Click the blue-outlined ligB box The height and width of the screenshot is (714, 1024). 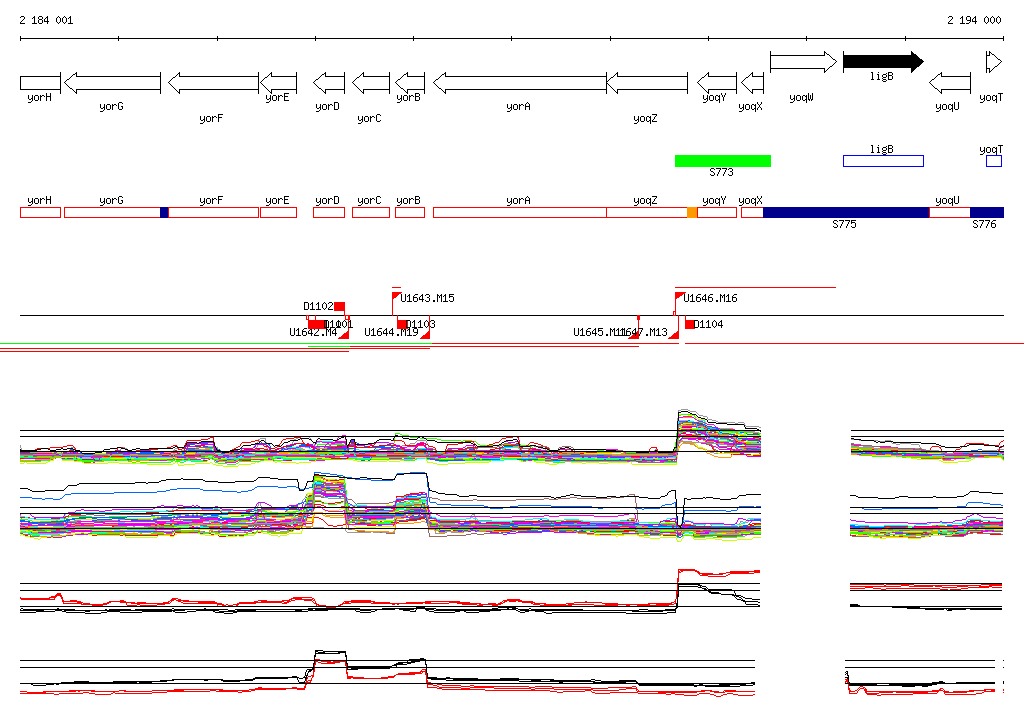point(883,161)
